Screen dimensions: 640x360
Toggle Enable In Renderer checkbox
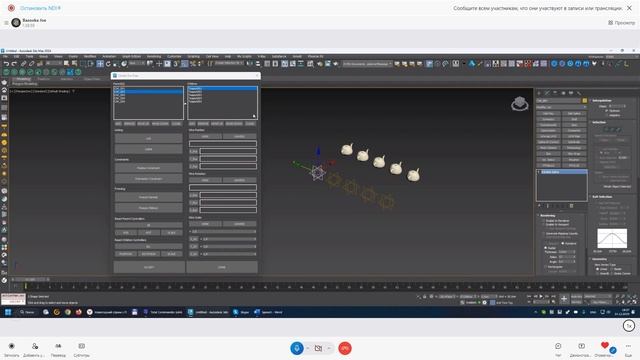click(x=543, y=220)
